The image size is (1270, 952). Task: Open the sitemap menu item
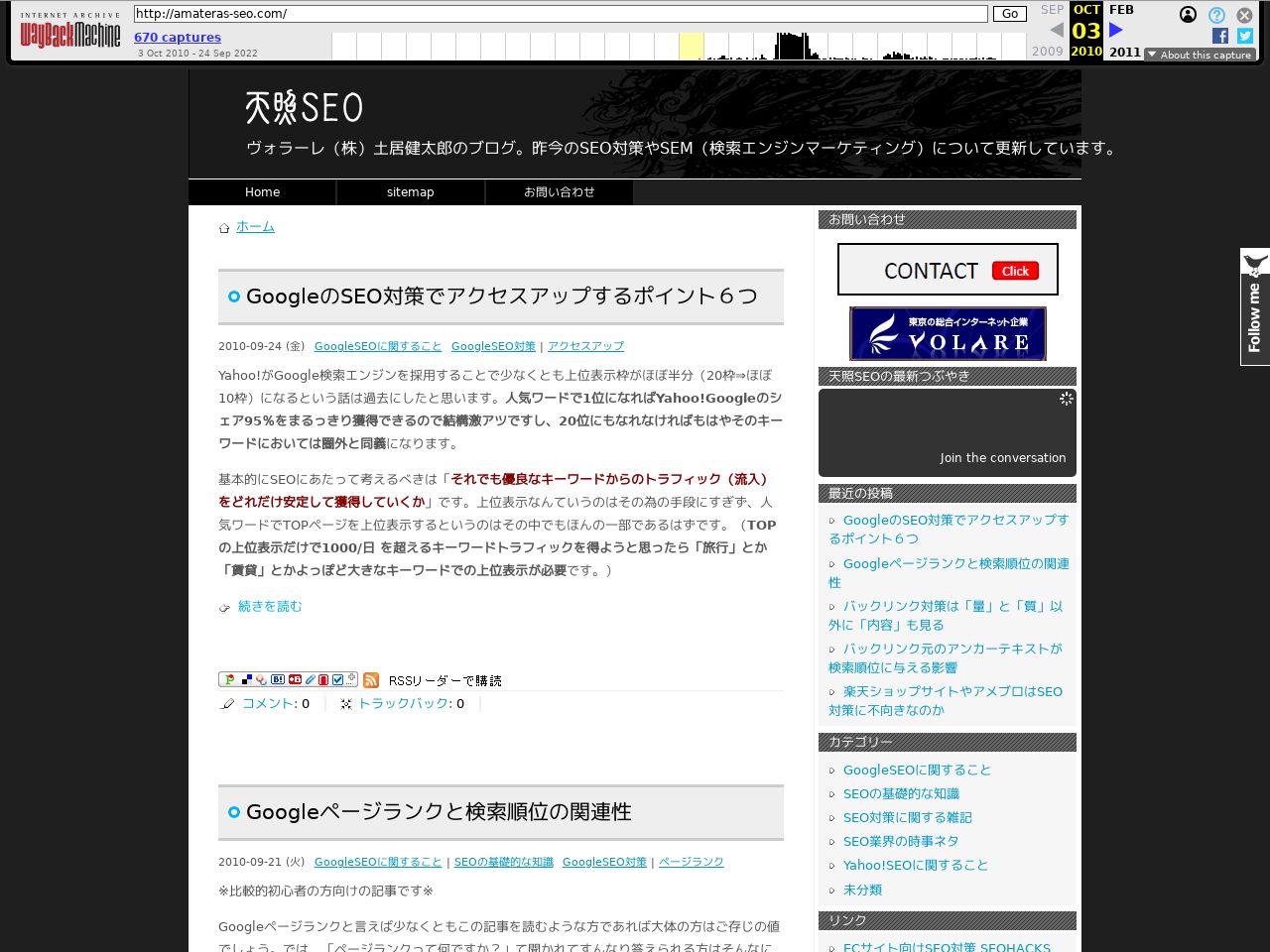point(410,191)
